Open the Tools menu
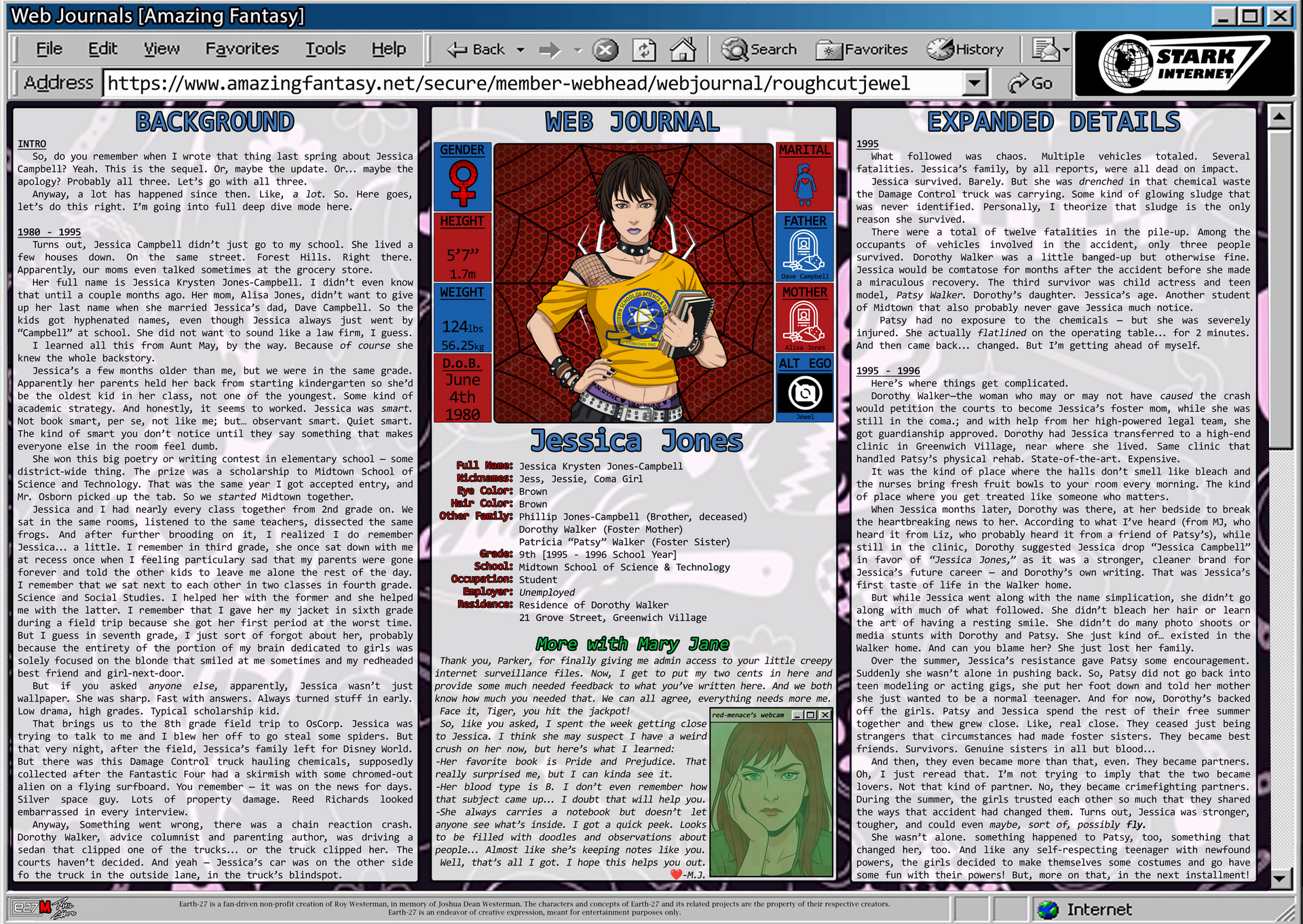 click(325, 49)
